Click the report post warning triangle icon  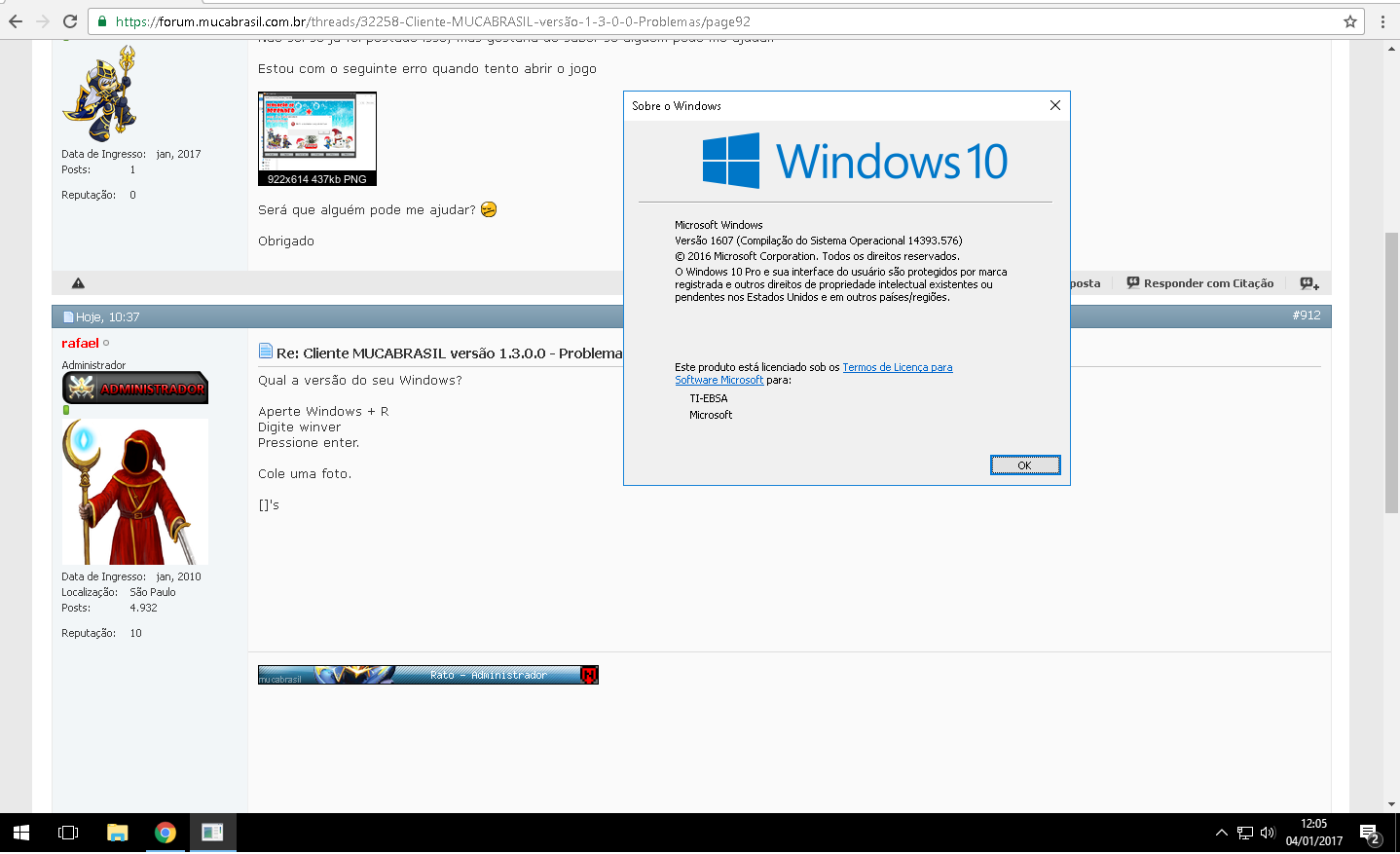(x=78, y=283)
